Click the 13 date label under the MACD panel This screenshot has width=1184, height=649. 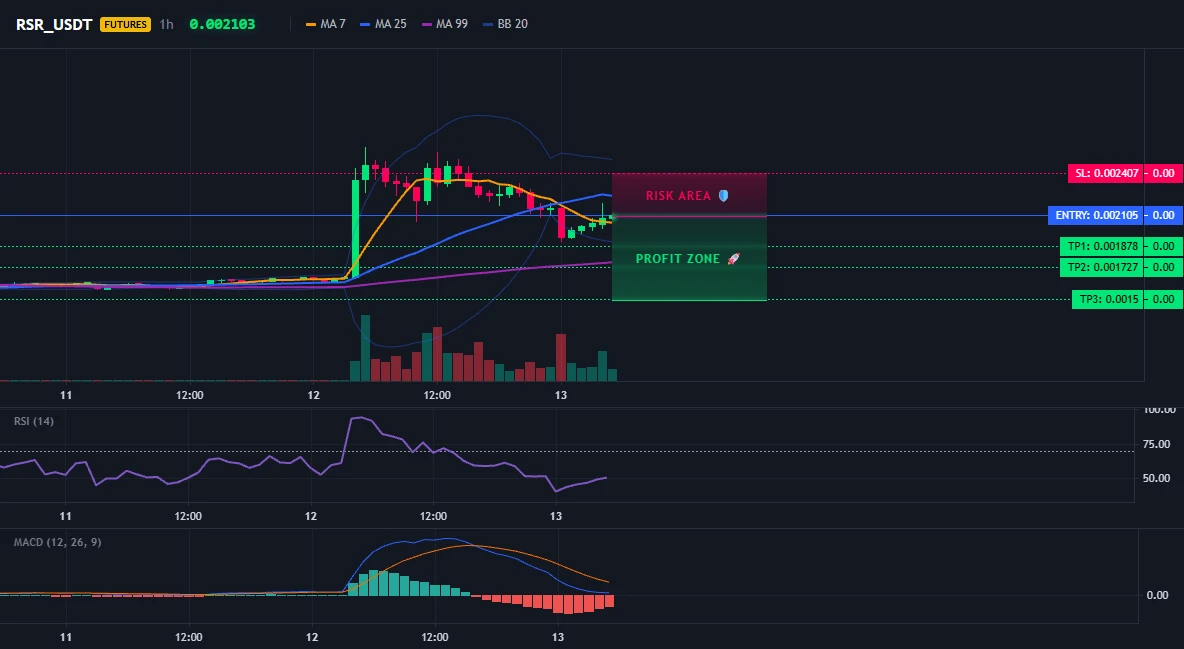(557, 637)
